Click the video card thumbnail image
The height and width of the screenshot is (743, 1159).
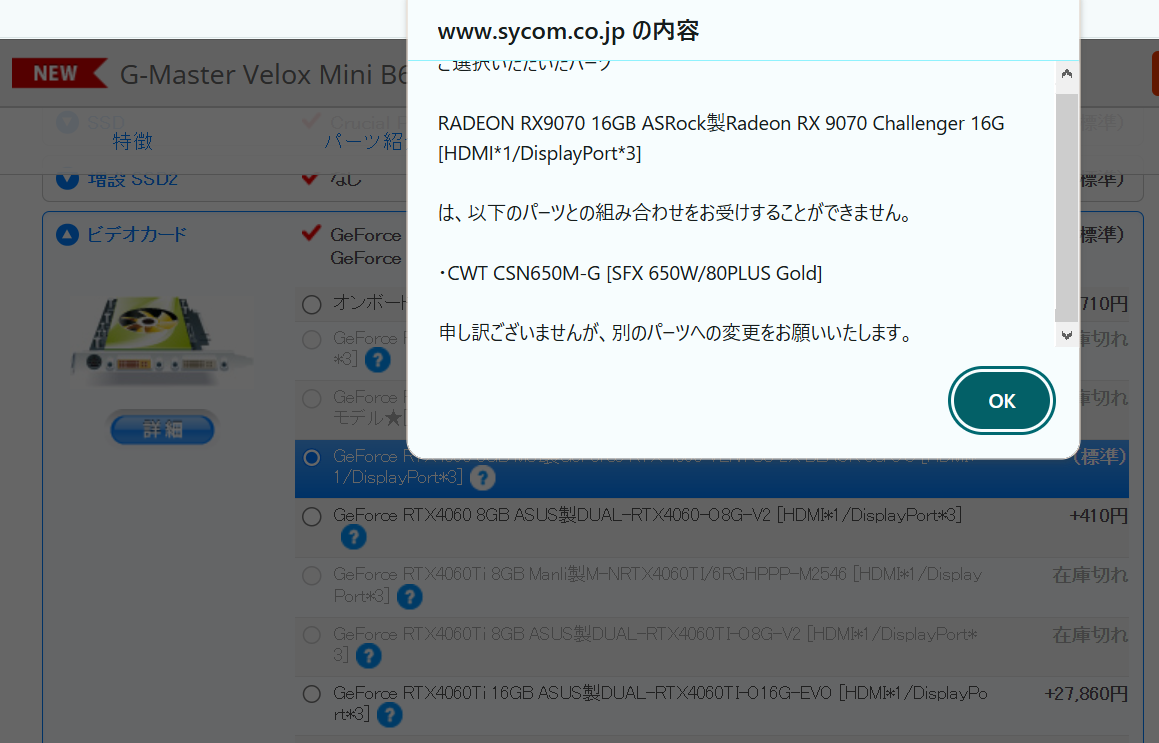tap(161, 340)
